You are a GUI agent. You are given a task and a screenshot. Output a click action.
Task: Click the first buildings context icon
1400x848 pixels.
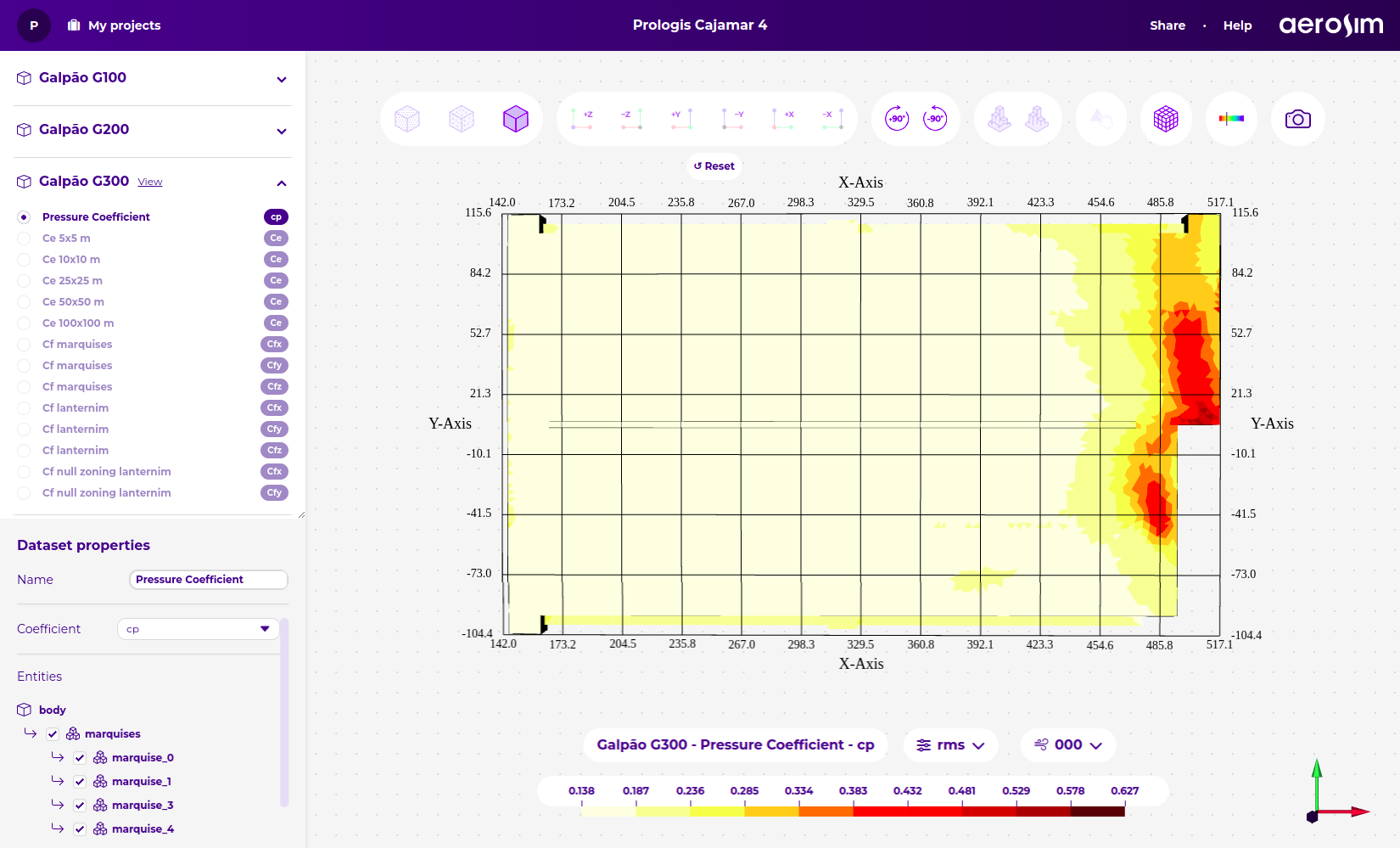tap(1000, 119)
